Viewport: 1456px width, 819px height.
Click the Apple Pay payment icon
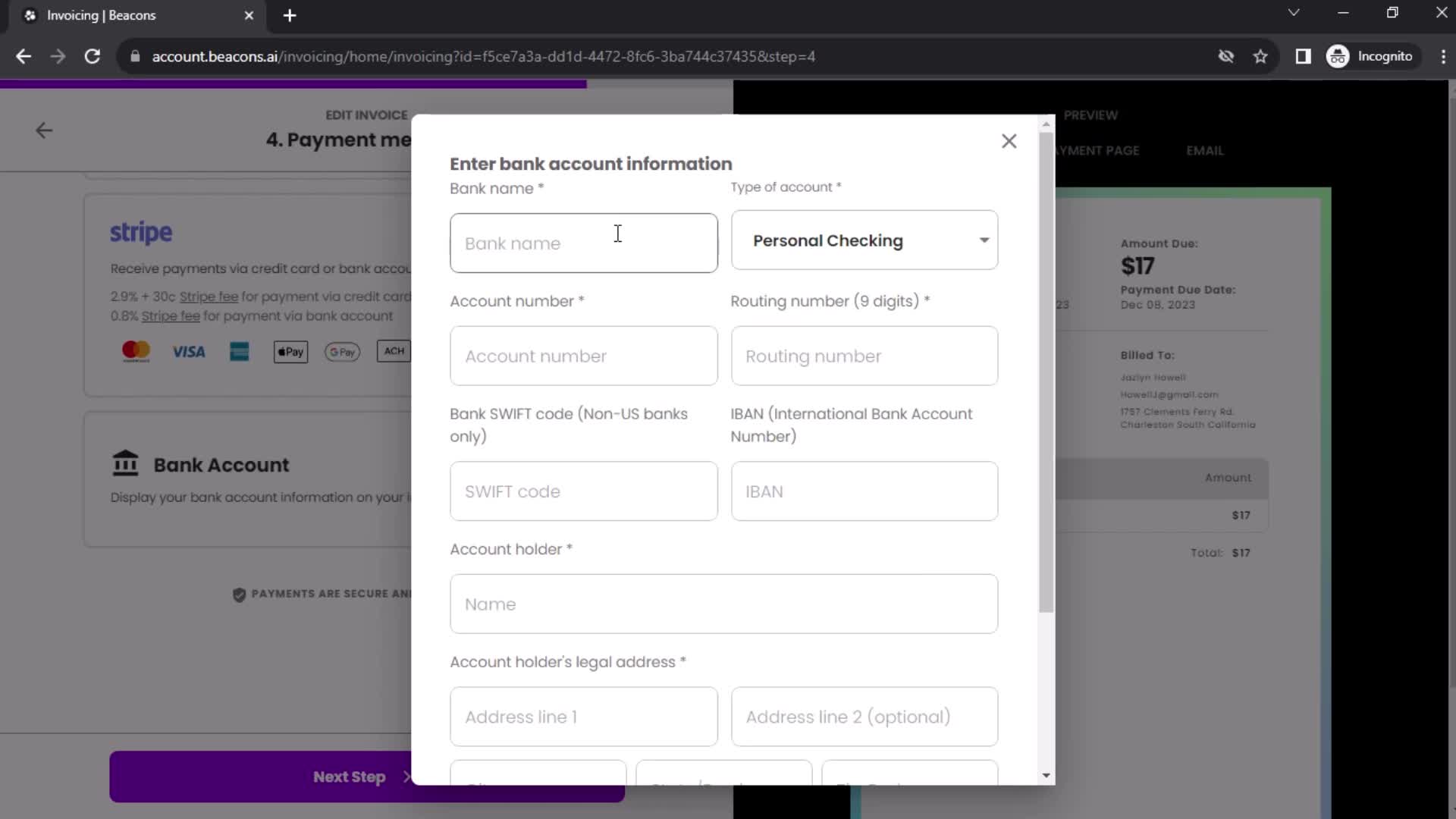[291, 350]
